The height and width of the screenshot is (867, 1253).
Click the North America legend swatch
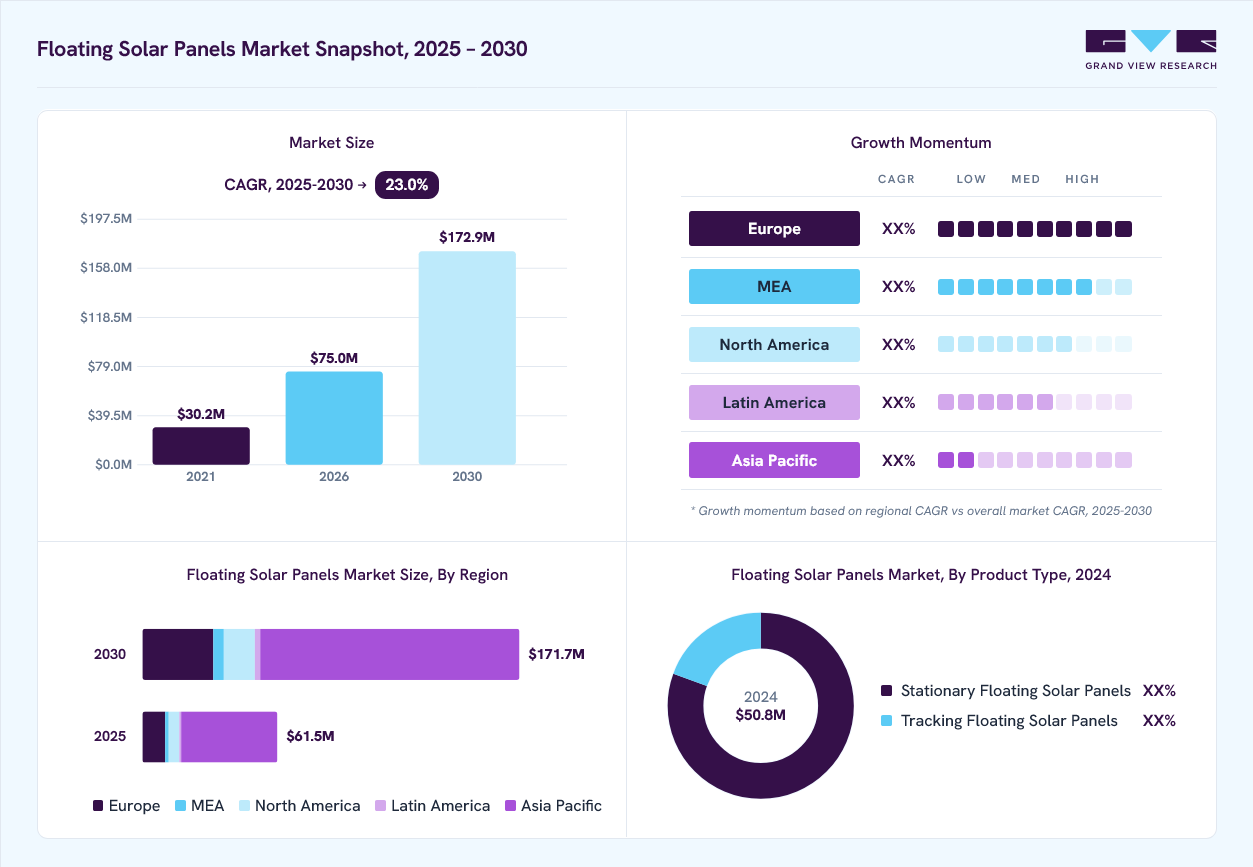click(244, 805)
